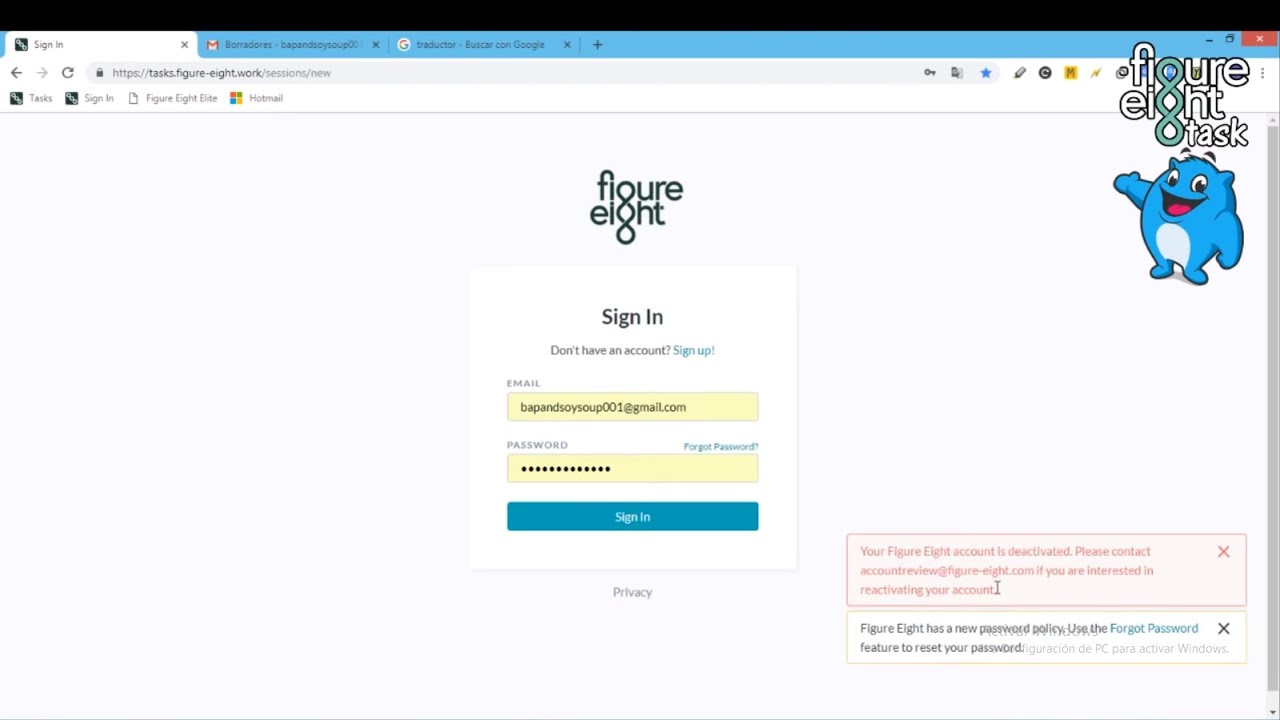Click the address bar URL
This screenshot has height=720, width=1280.
[x=221, y=73]
